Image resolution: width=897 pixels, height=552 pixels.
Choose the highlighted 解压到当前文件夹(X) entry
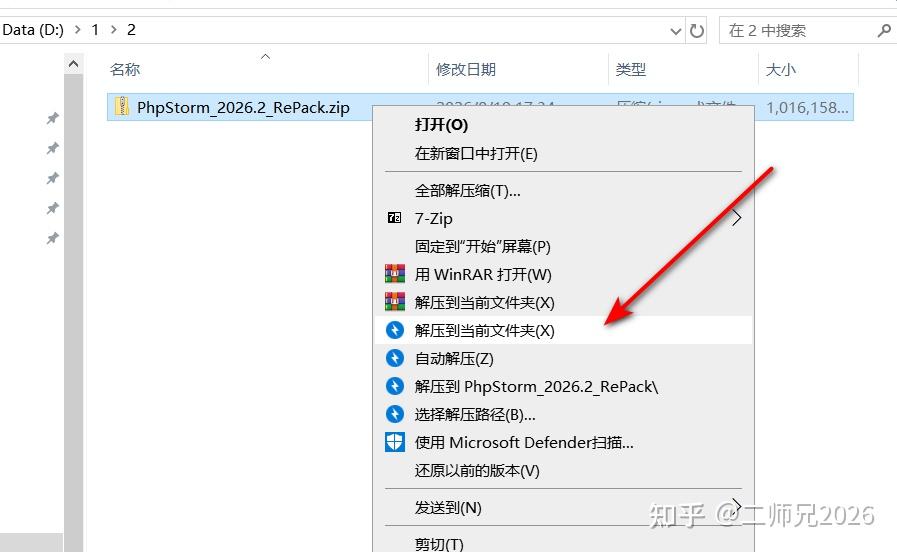click(x=563, y=330)
